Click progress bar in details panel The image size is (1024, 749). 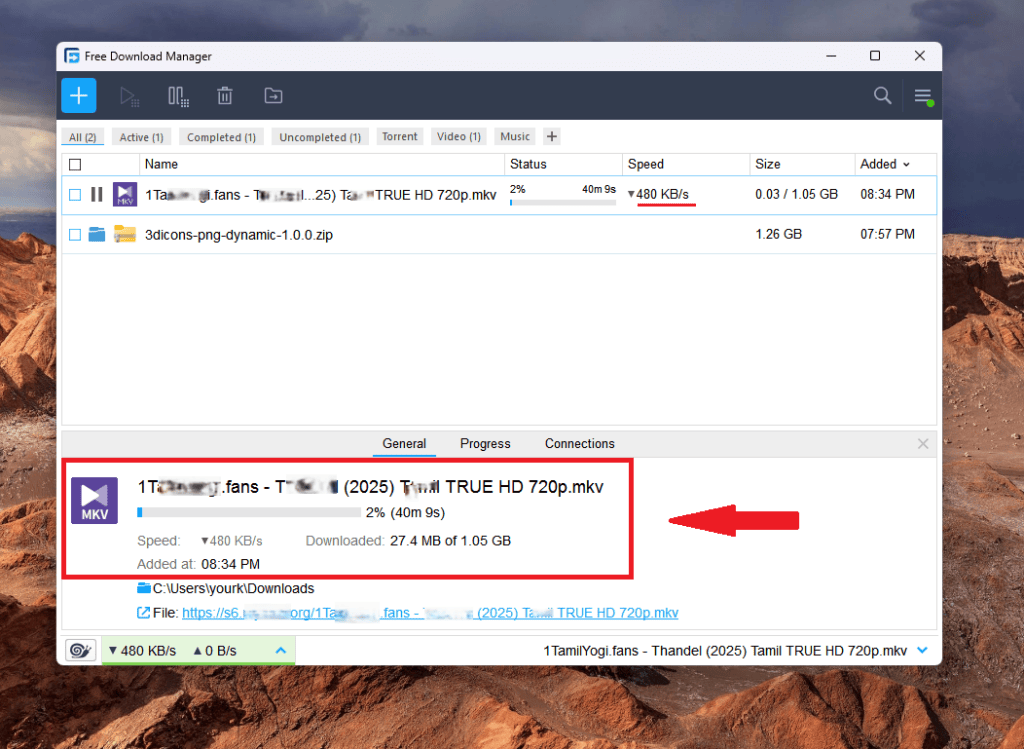coord(249,513)
